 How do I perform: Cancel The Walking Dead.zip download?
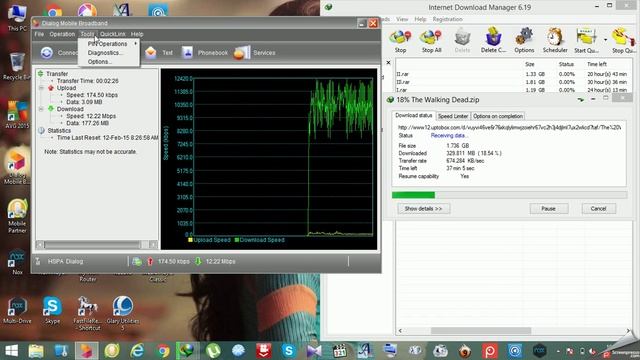coord(598,209)
